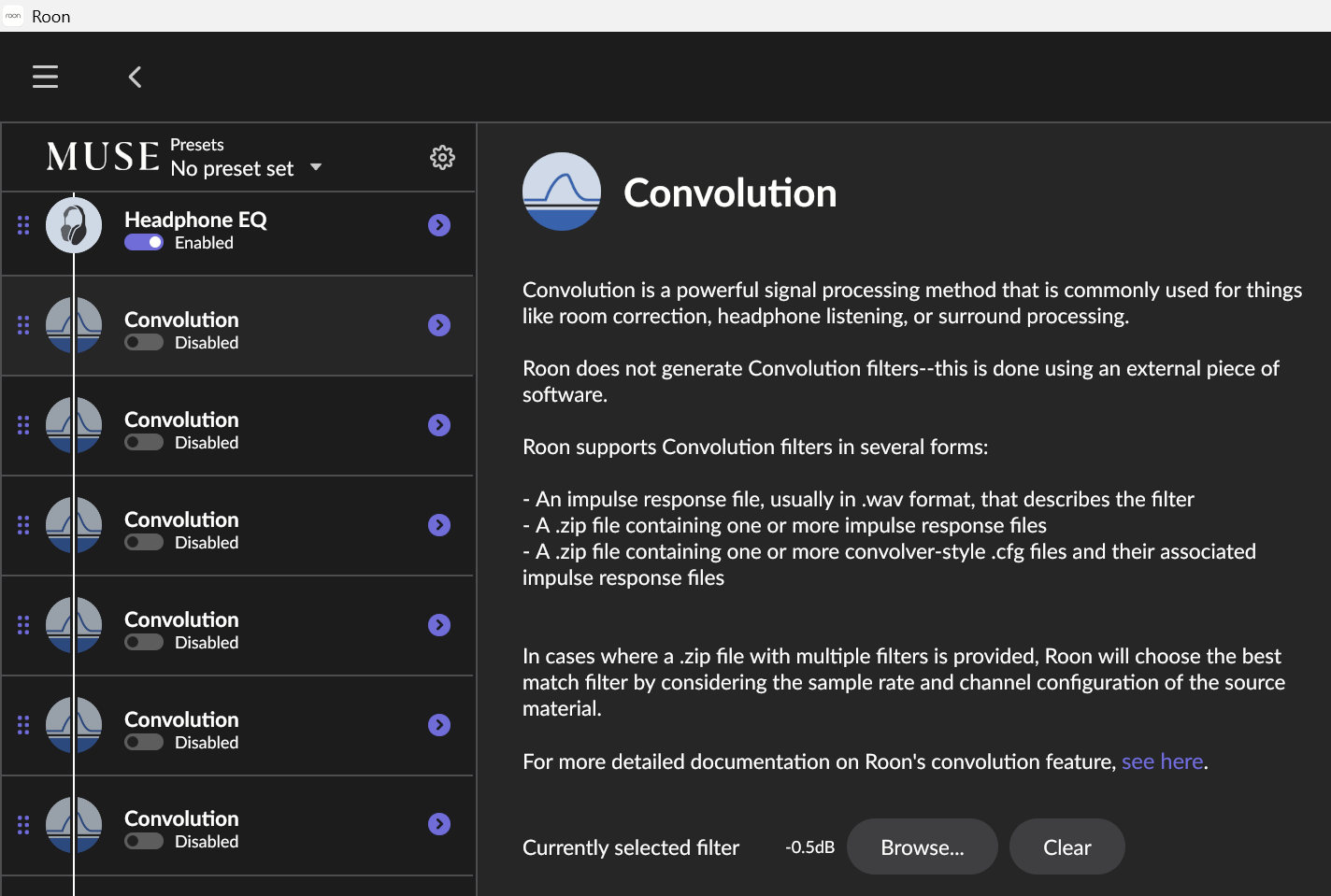This screenshot has height=896, width=1331.
Task: Click the large Convolution header icon
Action: click(561, 192)
